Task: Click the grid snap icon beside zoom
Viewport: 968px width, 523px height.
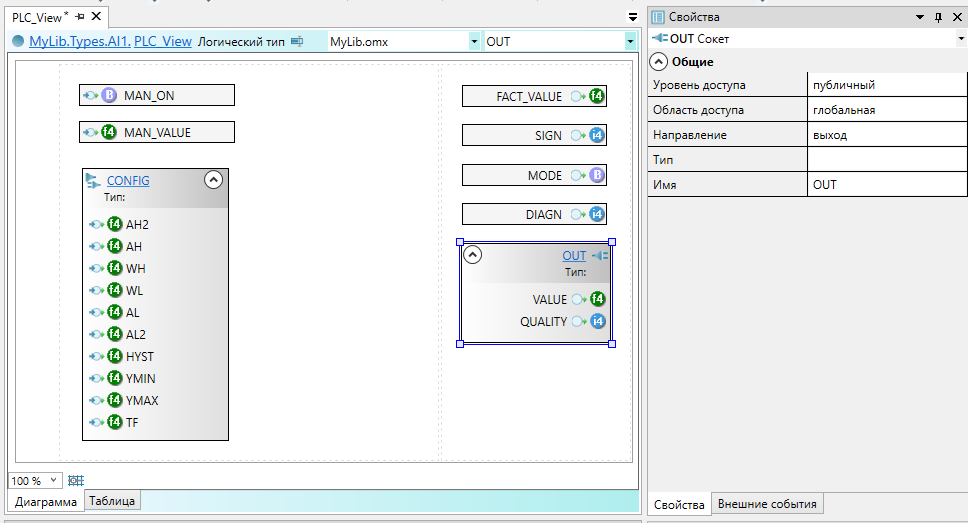Action: point(75,481)
